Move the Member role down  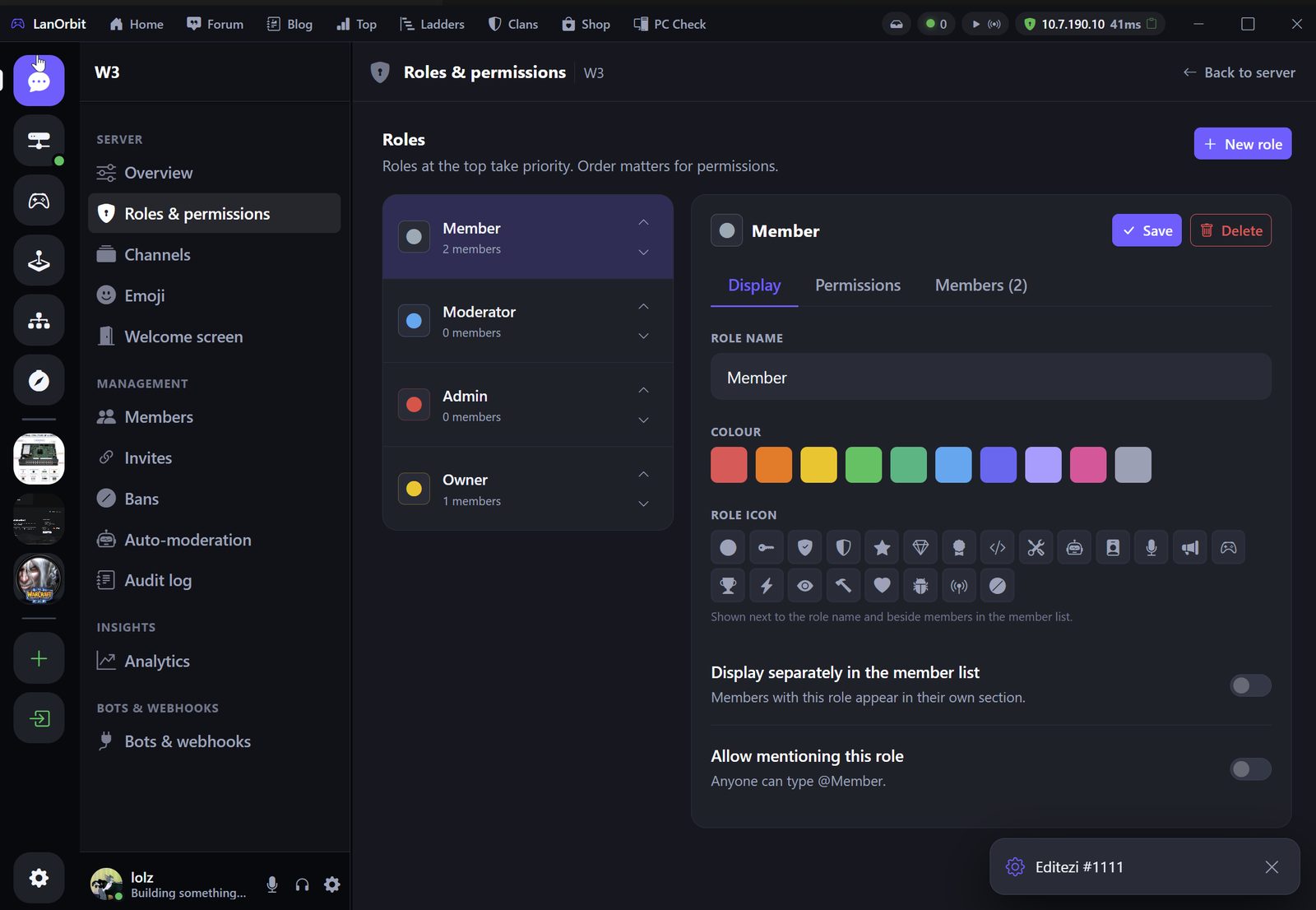click(644, 252)
